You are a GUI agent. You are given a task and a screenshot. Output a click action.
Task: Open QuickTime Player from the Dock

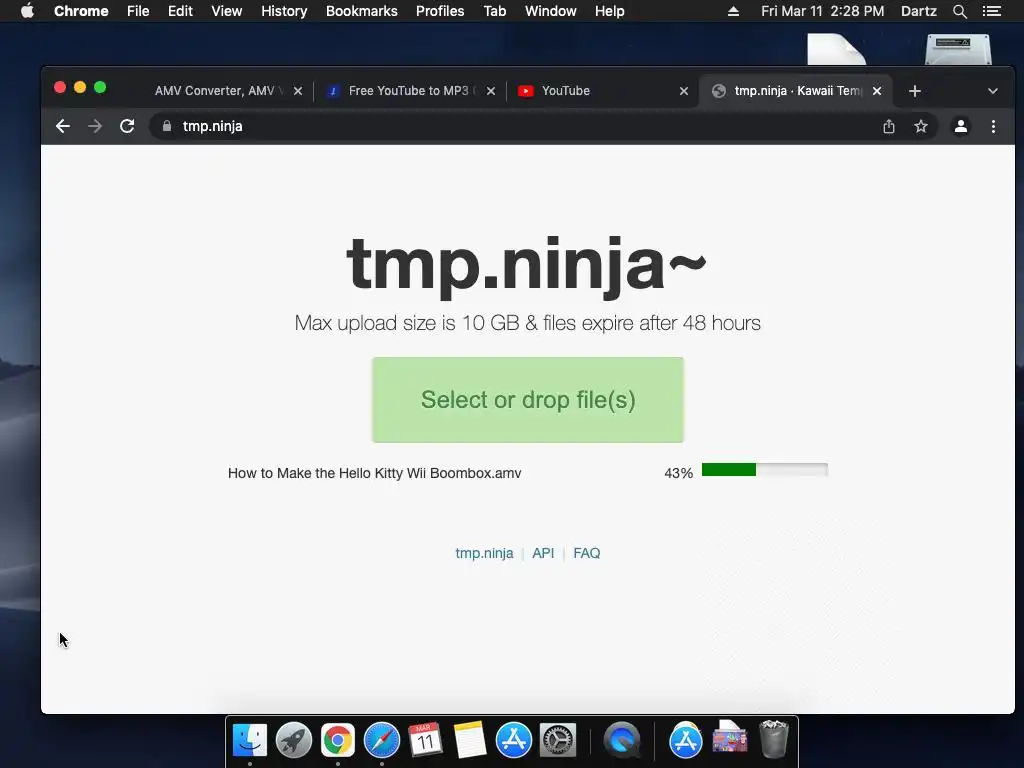[622, 740]
